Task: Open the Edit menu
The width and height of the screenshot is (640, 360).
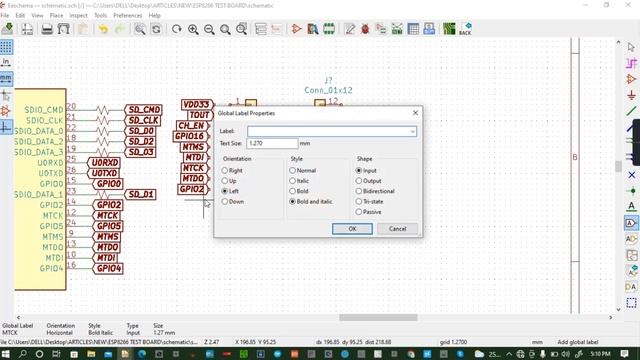Action: pos(20,15)
